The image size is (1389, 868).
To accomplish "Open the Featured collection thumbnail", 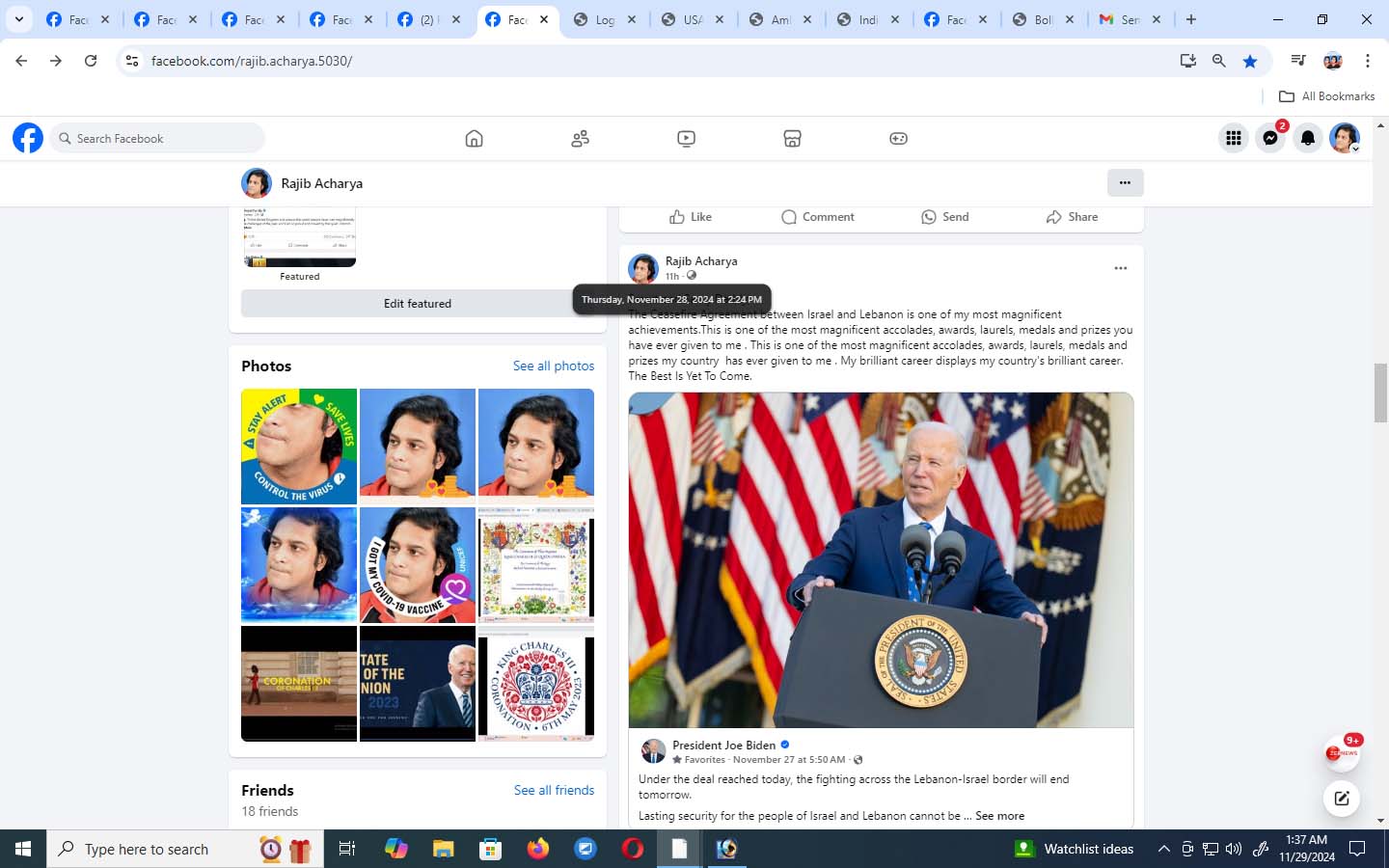I will (x=299, y=237).
